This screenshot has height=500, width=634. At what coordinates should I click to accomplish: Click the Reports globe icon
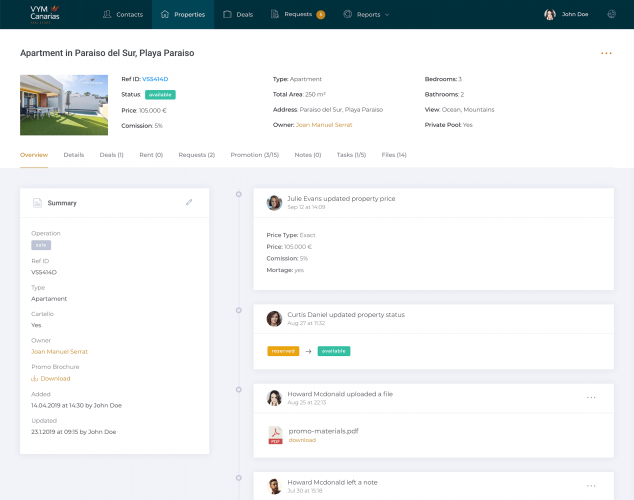(x=347, y=14)
